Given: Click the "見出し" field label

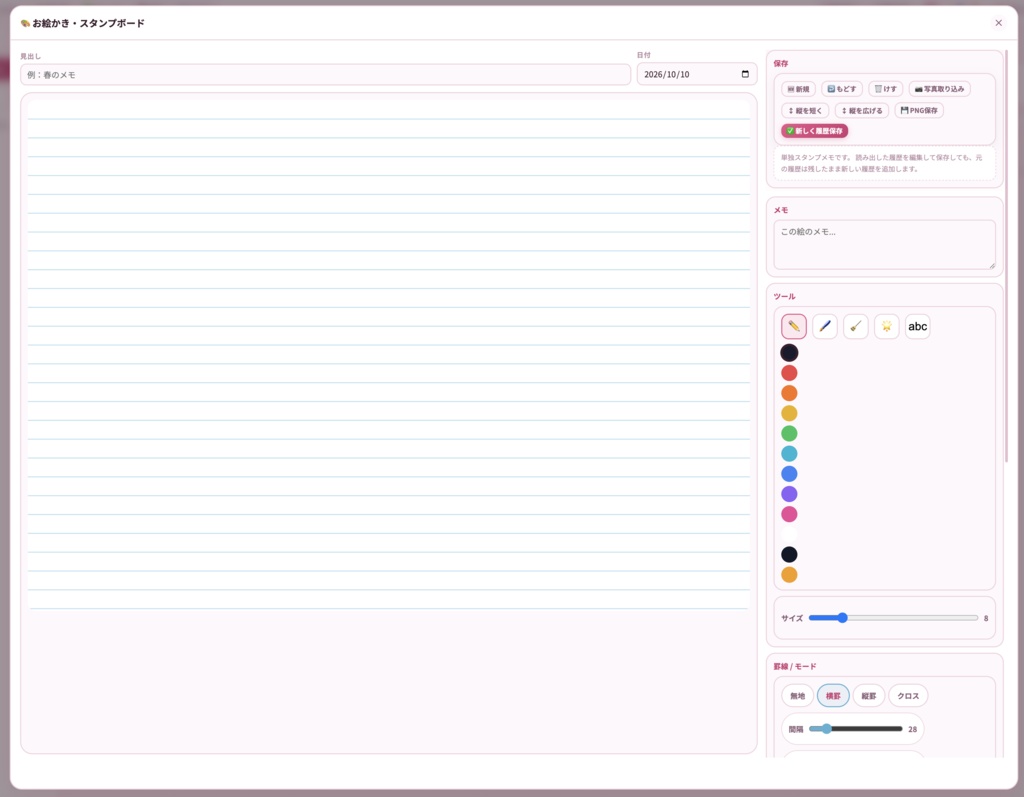Looking at the screenshot, I should coord(30,56).
